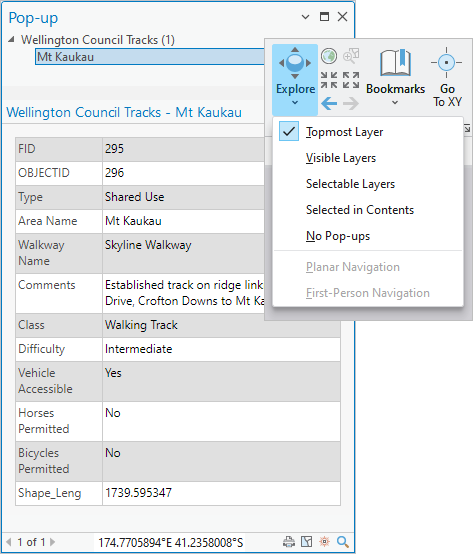Viewport: 473px width, 554px height.
Task: Click the Full Extent globe icon
Action: pos(329,56)
